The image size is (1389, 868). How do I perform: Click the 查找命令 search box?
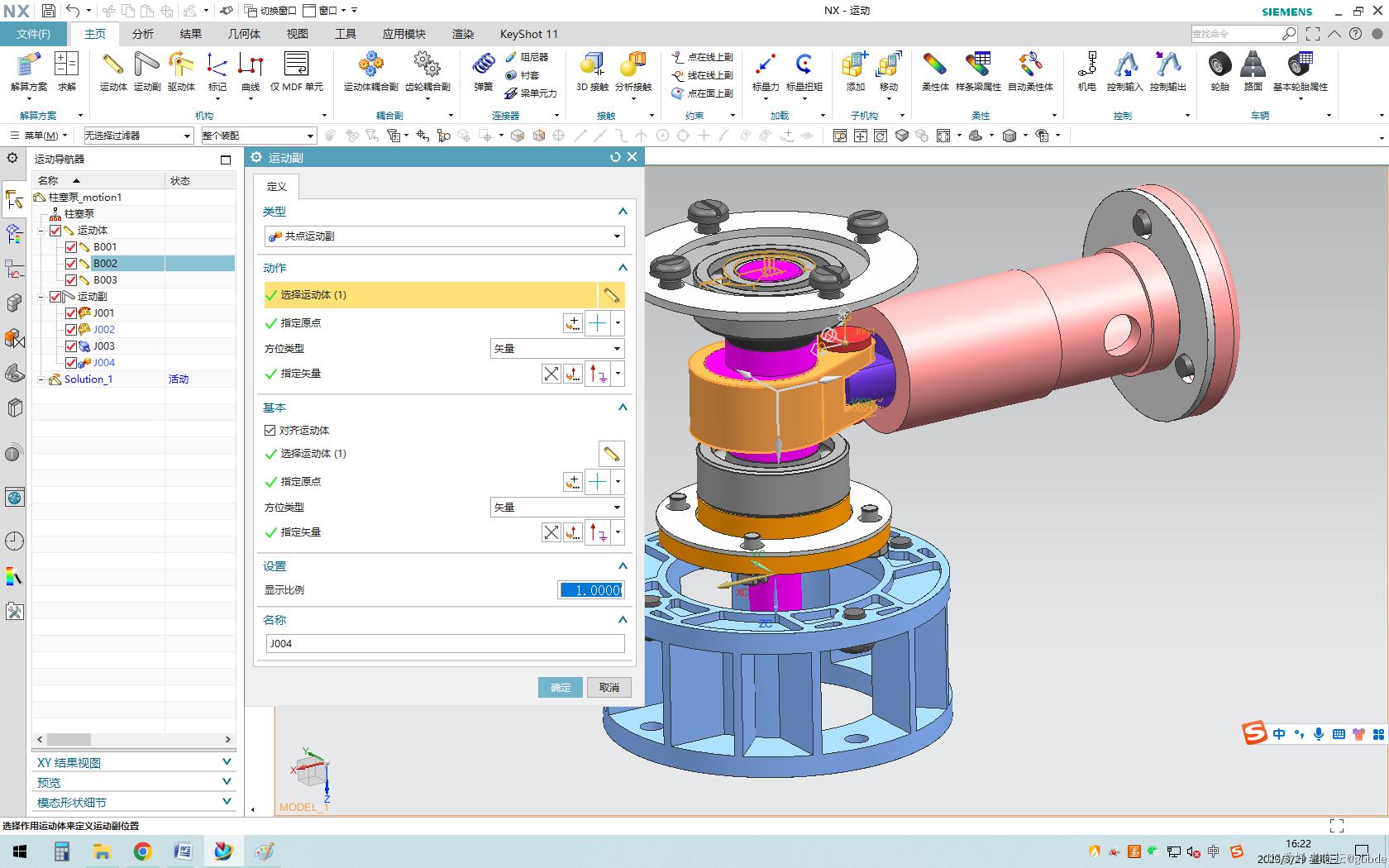(1236, 34)
